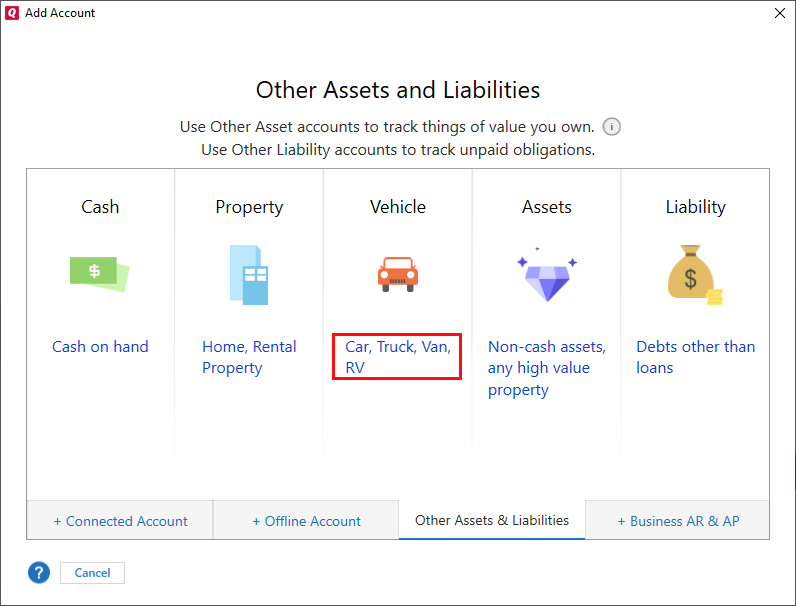
Task: Click the Vehicle column heading
Action: pyautogui.click(x=397, y=207)
